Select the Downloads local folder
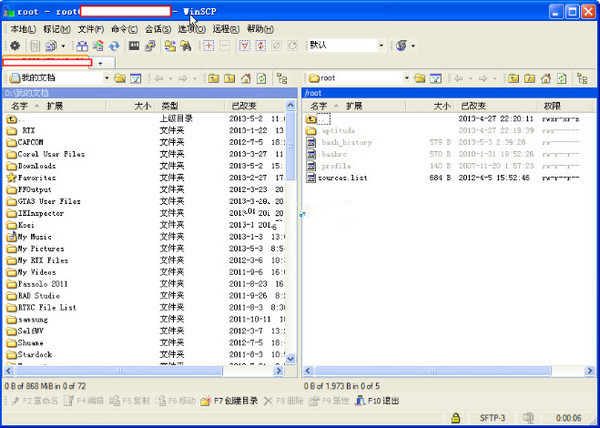The height and width of the screenshot is (428, 600). point(31,166)
